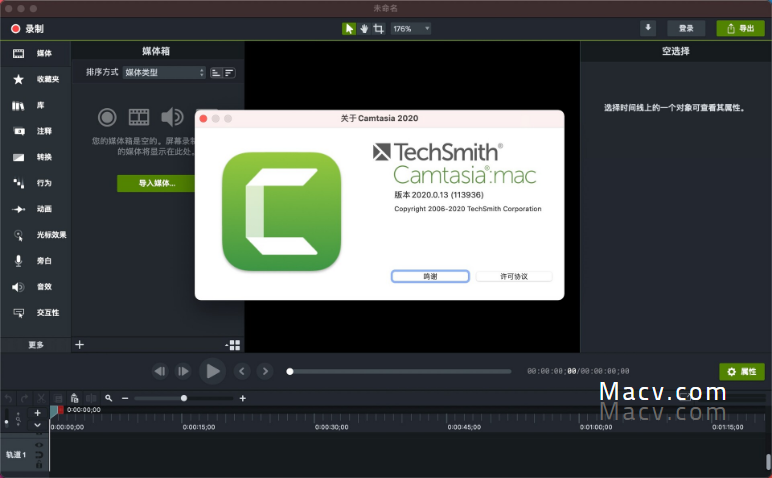Click the green 属性 properties button
Screen dimensions: 772x478
pos(742,372)
